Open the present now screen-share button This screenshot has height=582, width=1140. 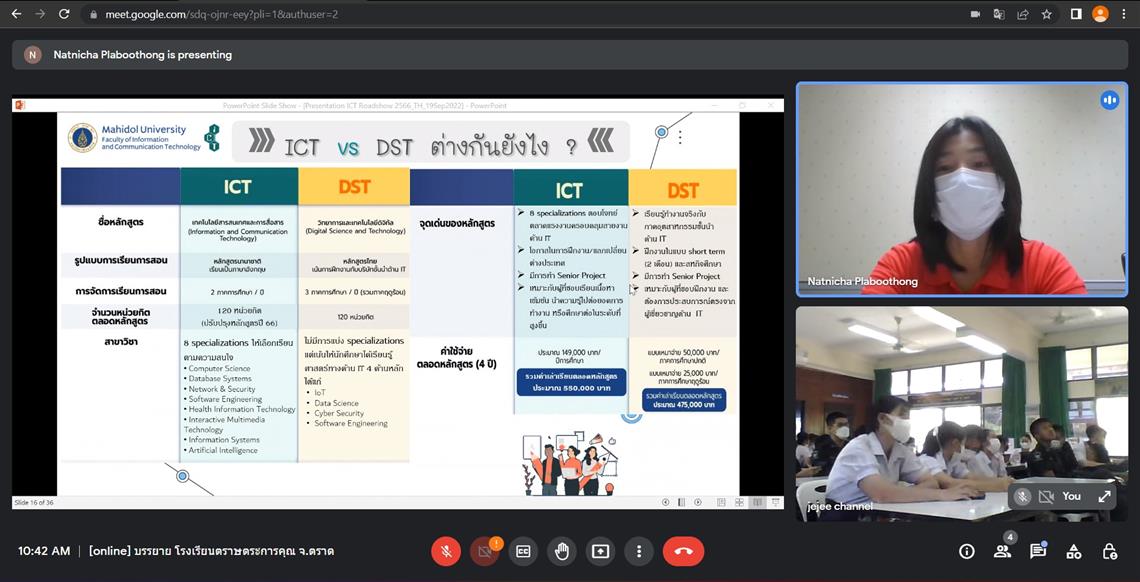pos(600,551)
